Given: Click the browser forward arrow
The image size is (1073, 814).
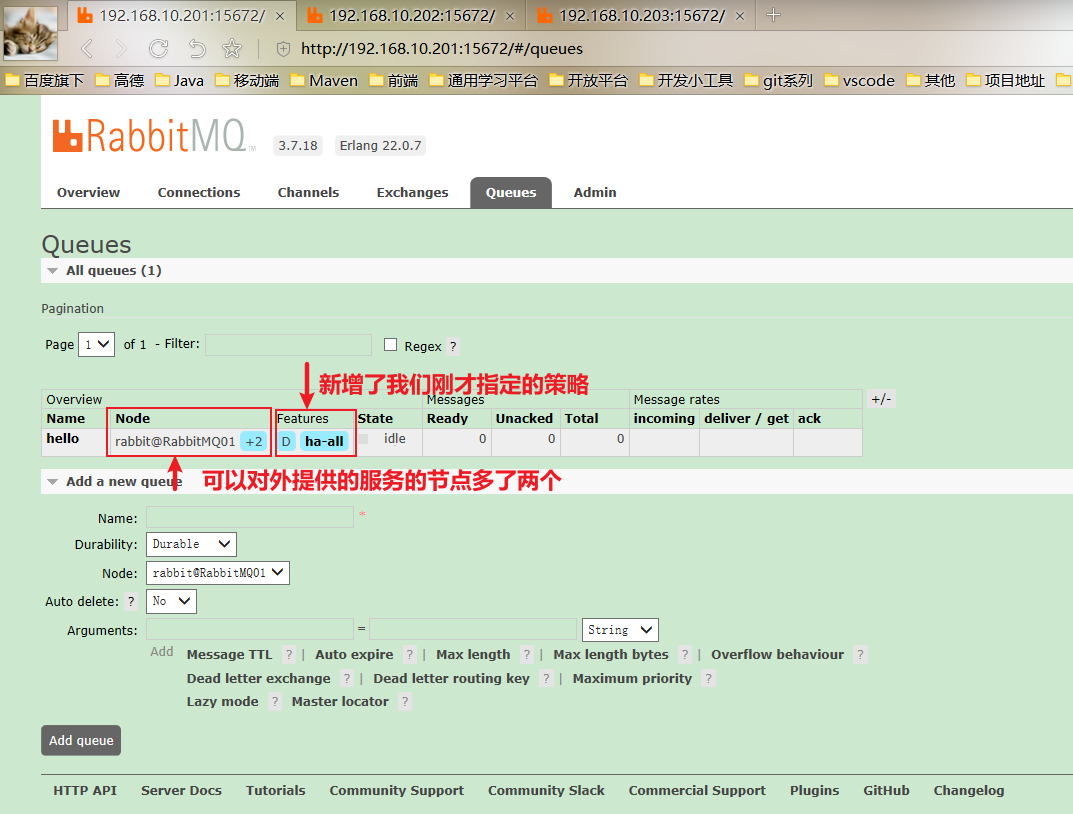Looking at the screenshot, I should (121, 49).
